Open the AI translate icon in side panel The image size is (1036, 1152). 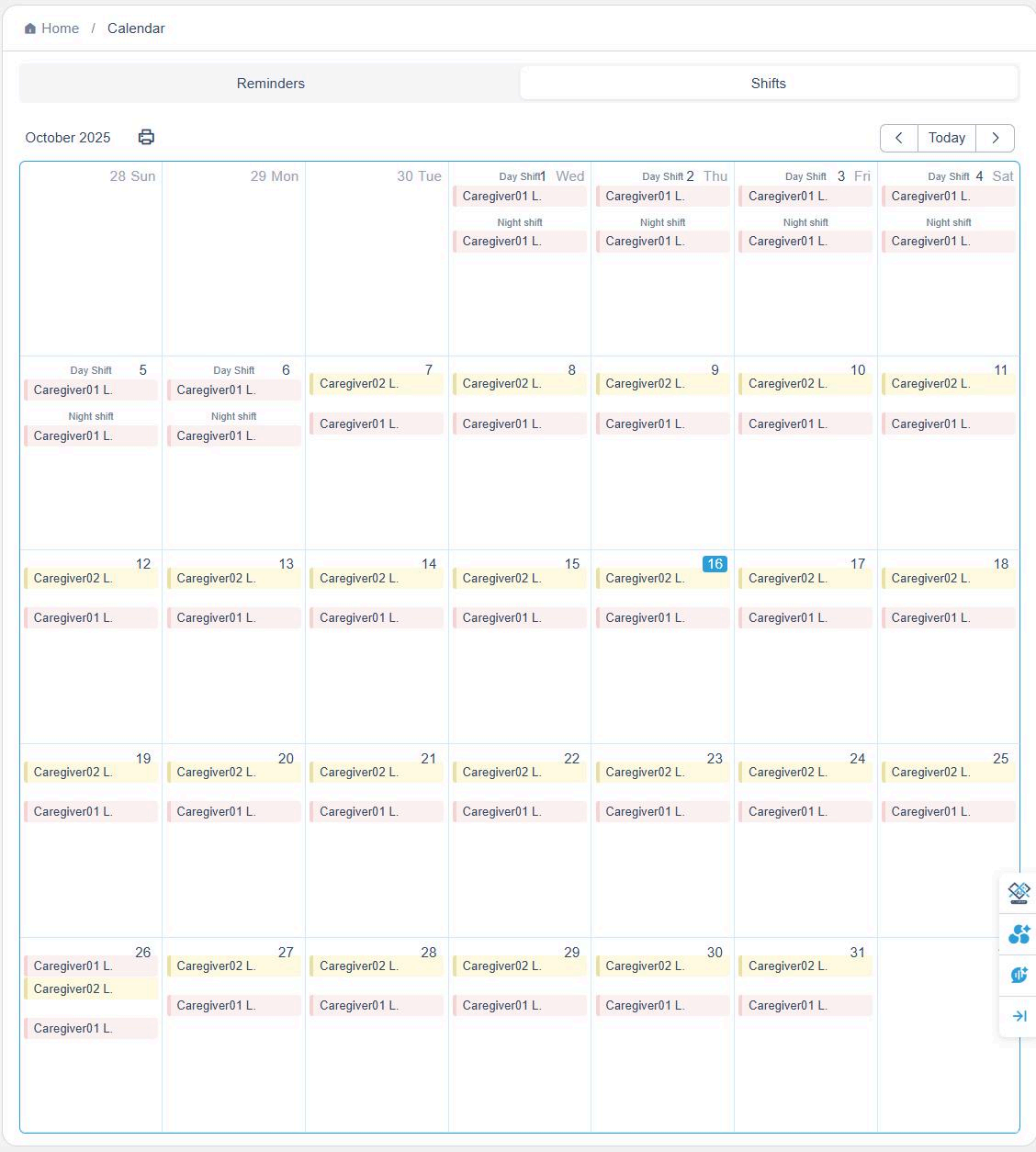coord(1019,893)
